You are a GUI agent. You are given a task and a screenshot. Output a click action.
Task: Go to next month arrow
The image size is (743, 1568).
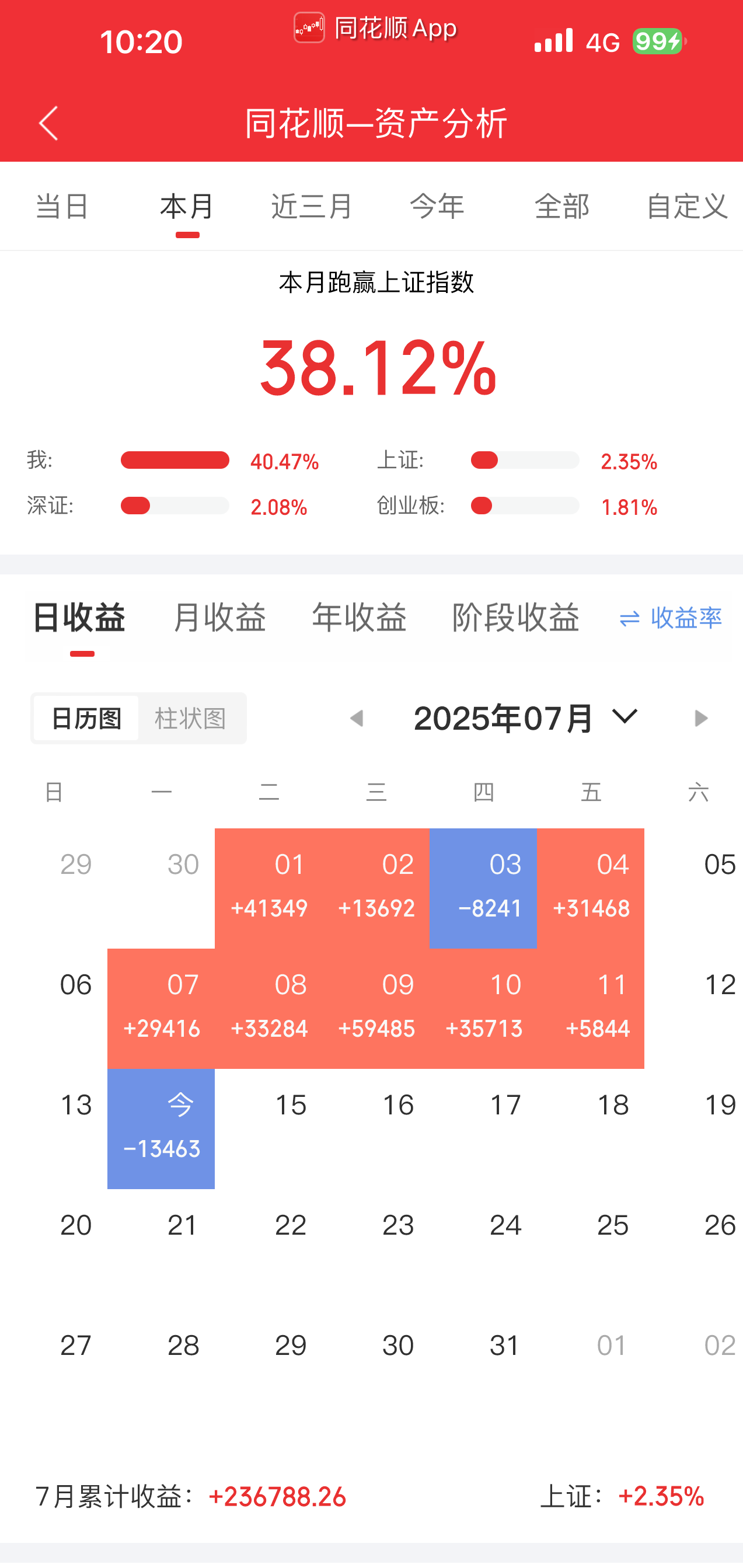[x=701, y=718]
